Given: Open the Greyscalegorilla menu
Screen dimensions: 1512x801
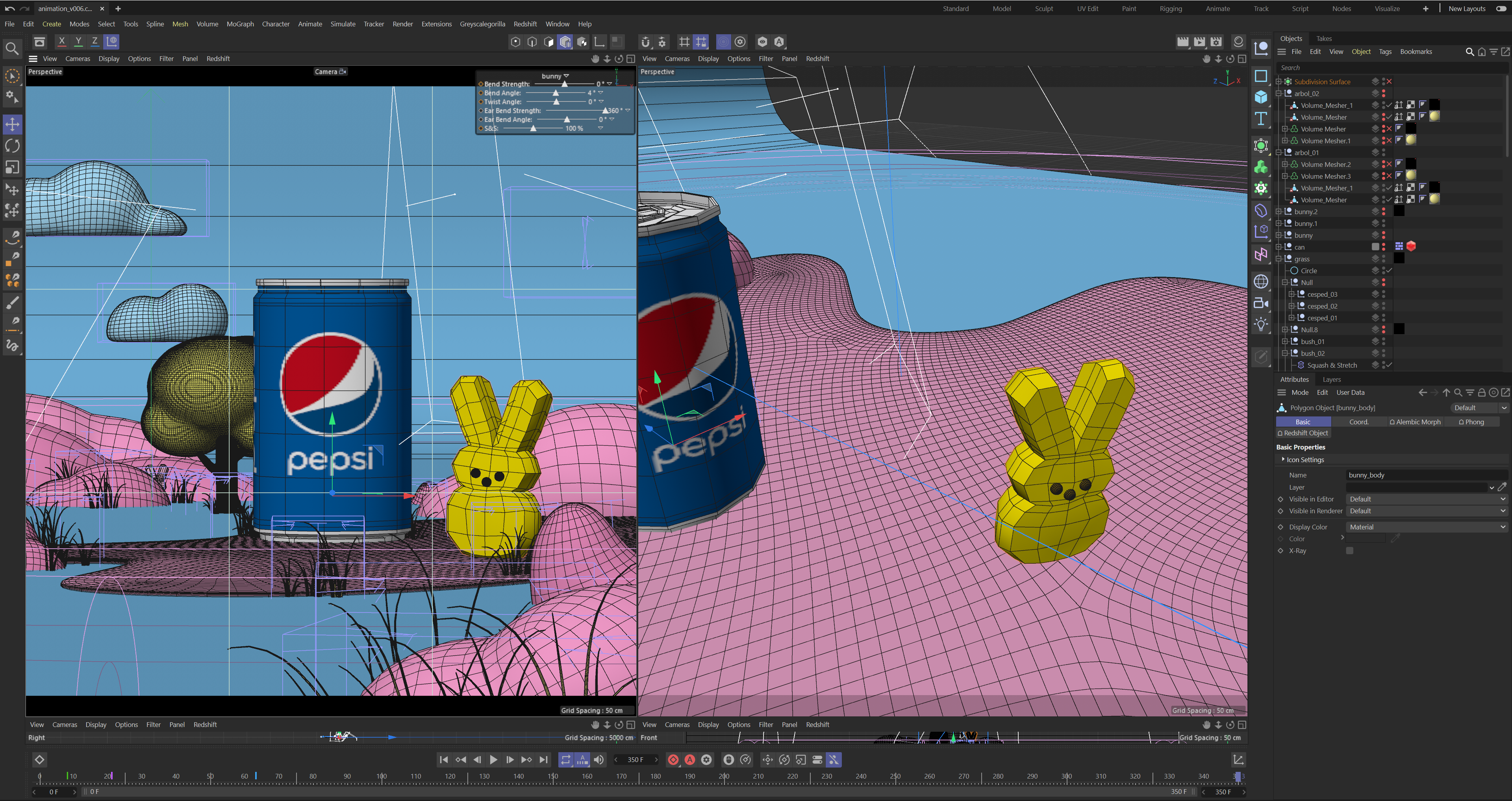Looking at the screenshot, I should tap(482, 24).
